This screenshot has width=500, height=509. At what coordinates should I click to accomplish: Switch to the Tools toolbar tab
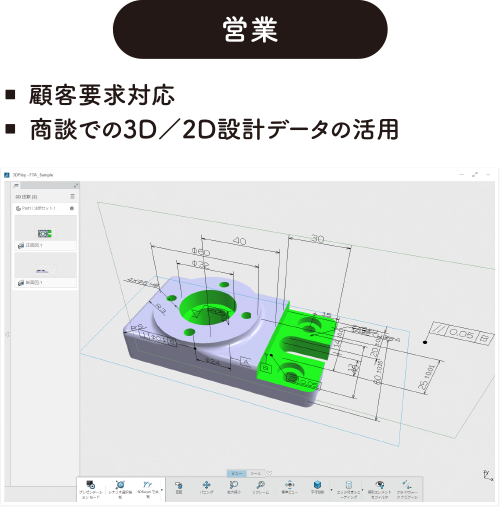(256, 473)
